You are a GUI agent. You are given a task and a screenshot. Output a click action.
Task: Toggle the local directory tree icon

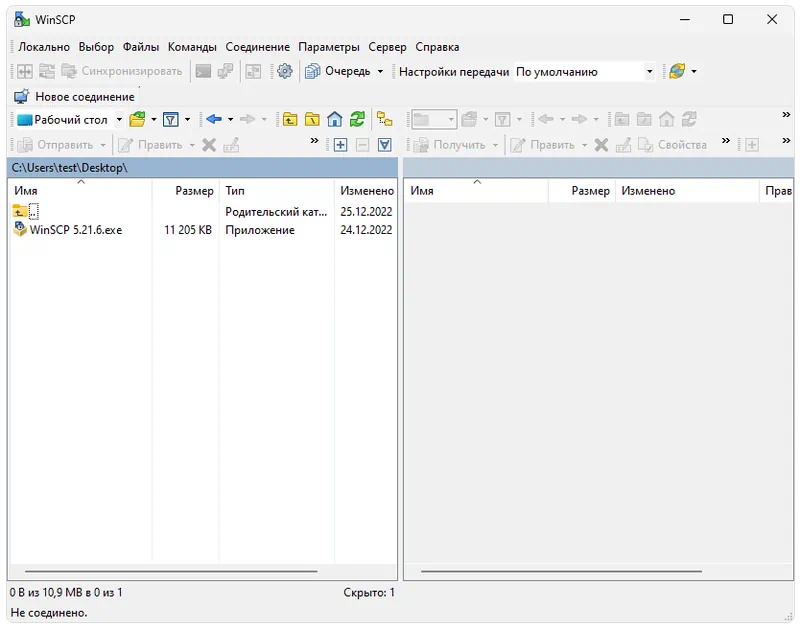point(384,120)
